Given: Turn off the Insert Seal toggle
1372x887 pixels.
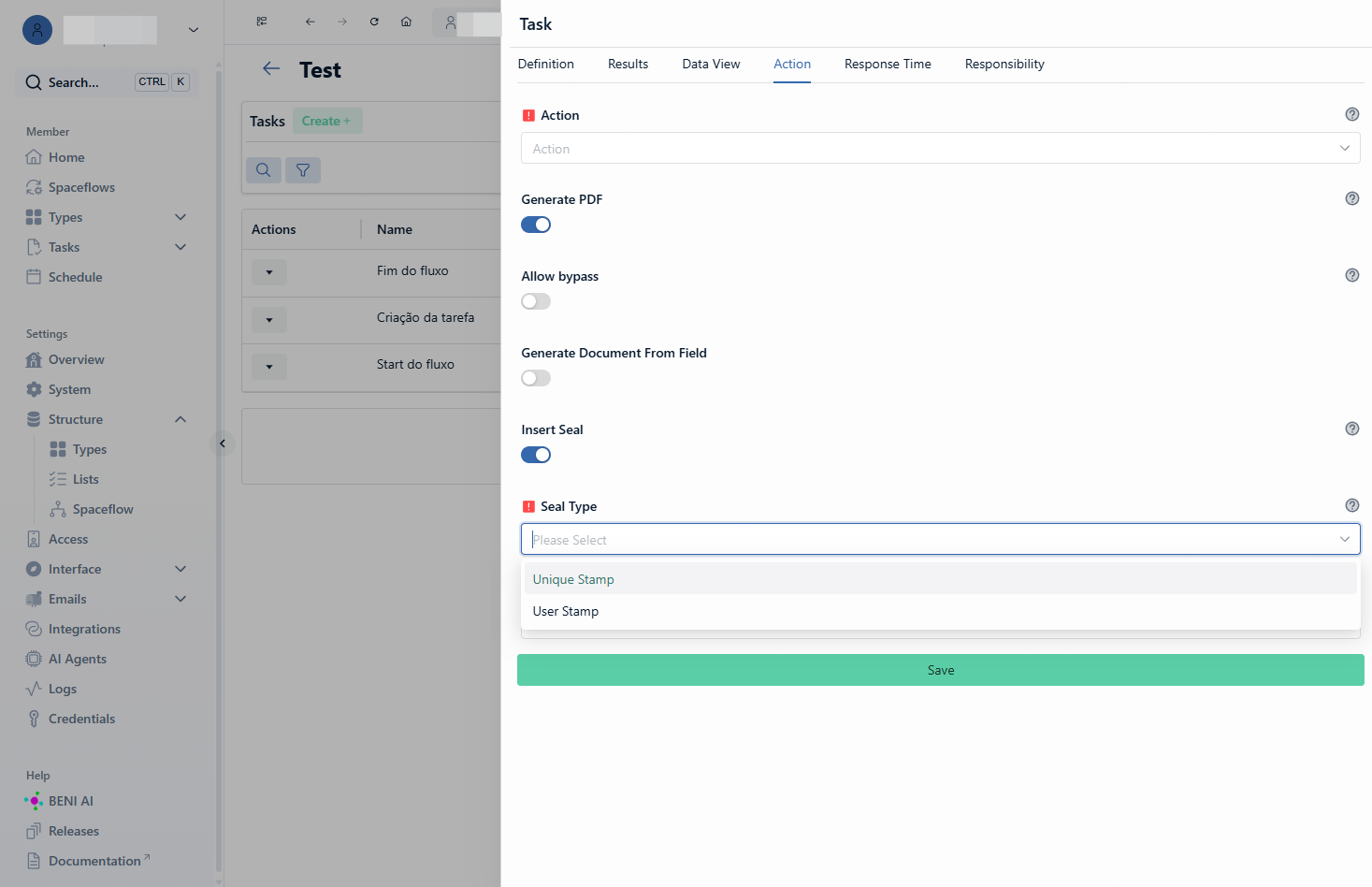Looking at the screenshot, I should 536,455.
